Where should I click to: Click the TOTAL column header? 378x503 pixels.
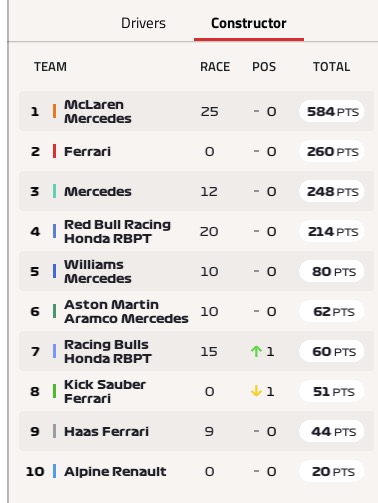[x=331, y=67]
